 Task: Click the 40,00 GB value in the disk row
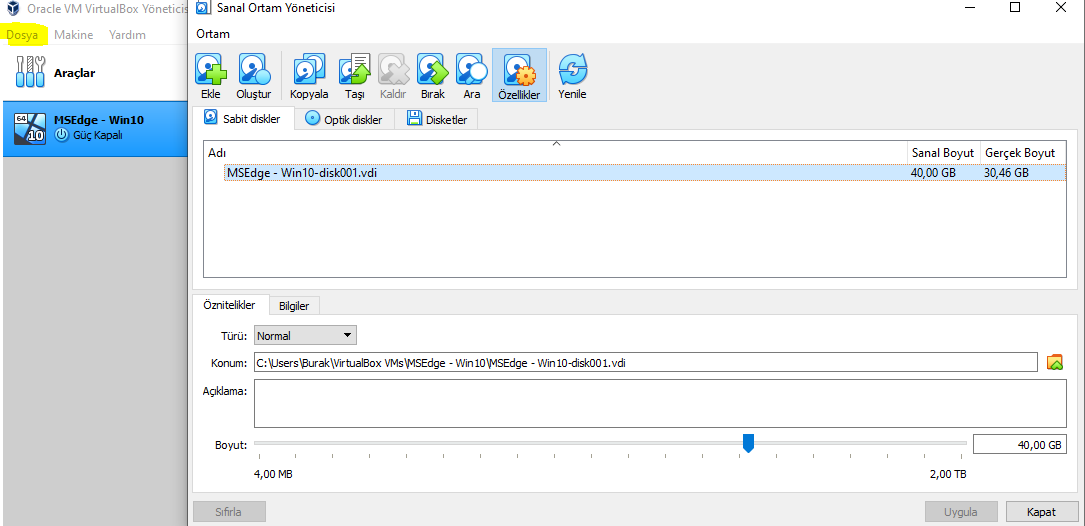(933, 172)
